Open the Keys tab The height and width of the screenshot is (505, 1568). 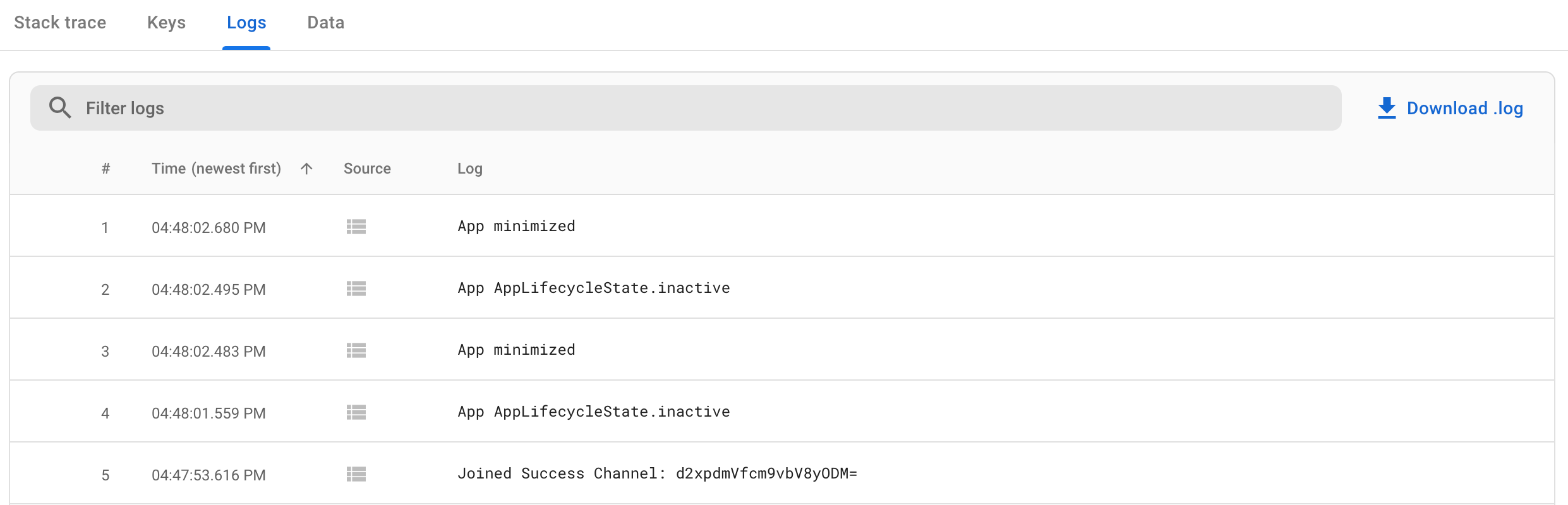[166, 23]
